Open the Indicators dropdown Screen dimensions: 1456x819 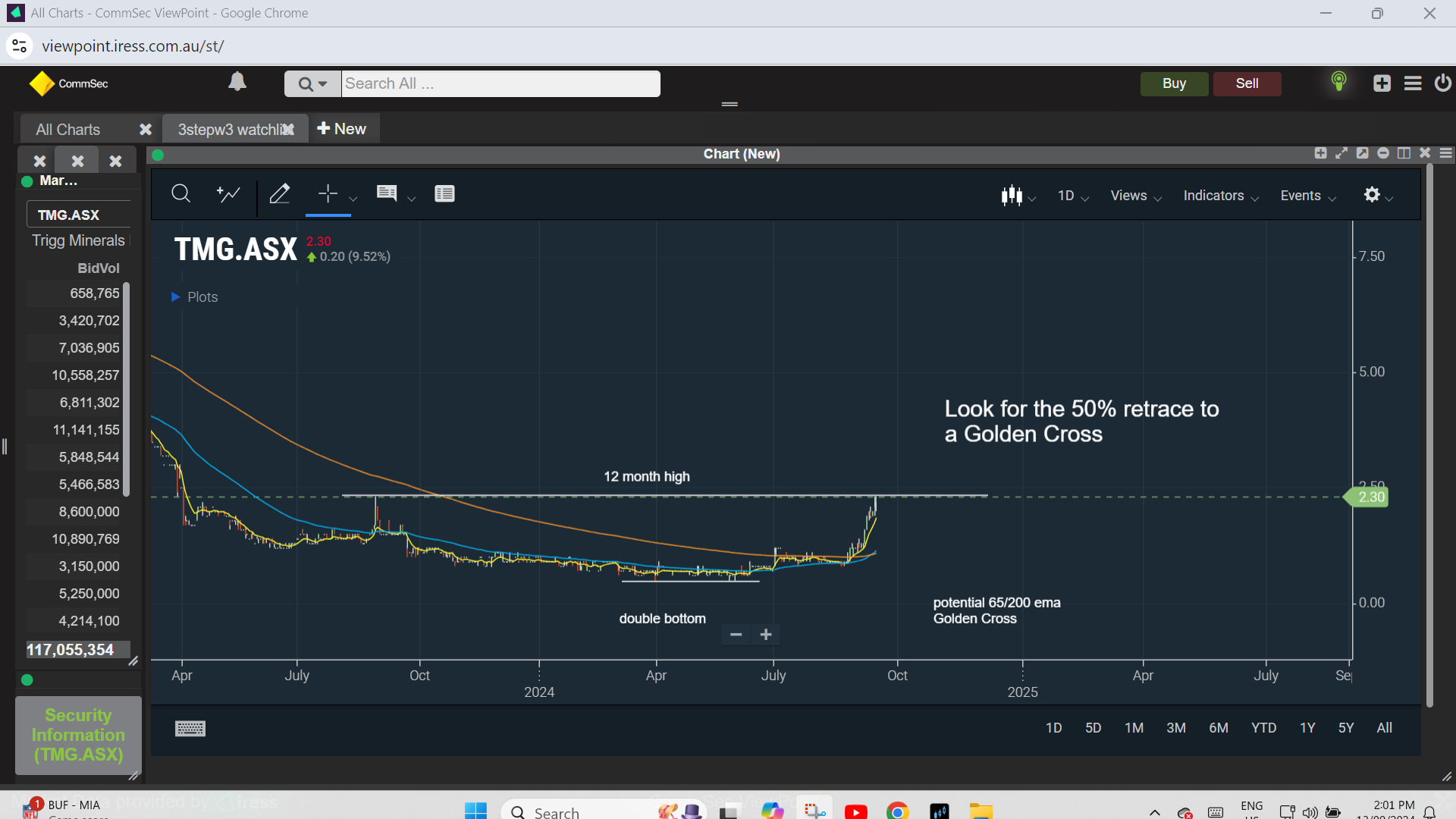click(1221, 196)
